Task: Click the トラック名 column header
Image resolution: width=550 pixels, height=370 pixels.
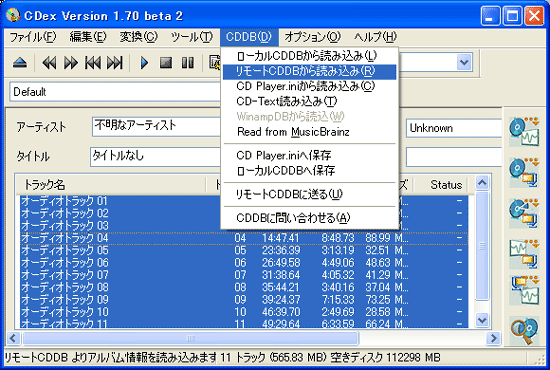Action: tap(111, 184)
